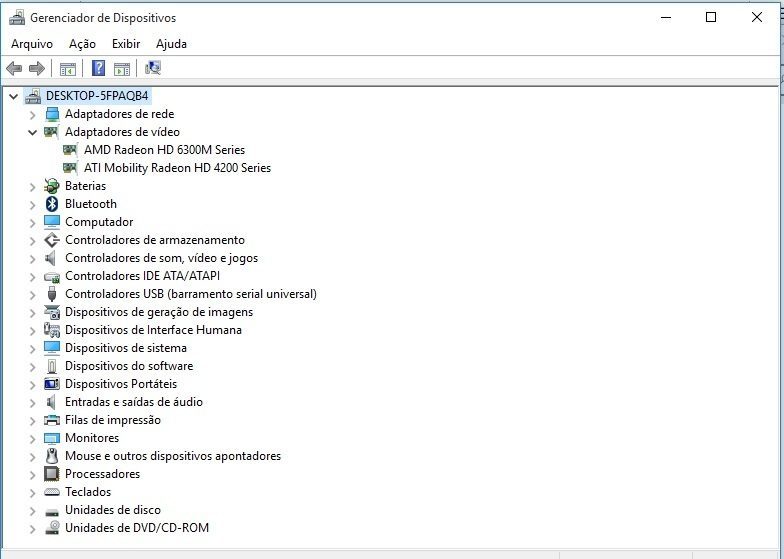The width and height of the screenshot is (784, 559).
Task: Click the storage controllers icon
Action: [52, 240]
